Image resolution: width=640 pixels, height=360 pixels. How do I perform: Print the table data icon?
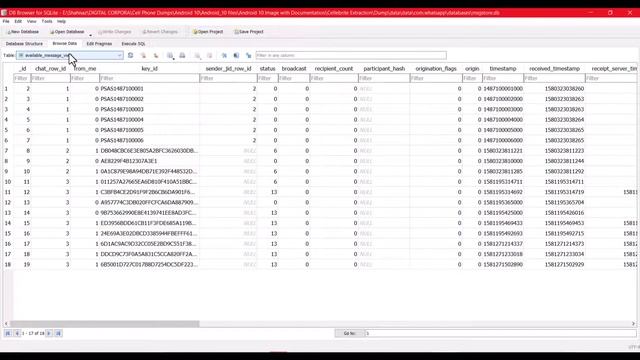point(182,56)
